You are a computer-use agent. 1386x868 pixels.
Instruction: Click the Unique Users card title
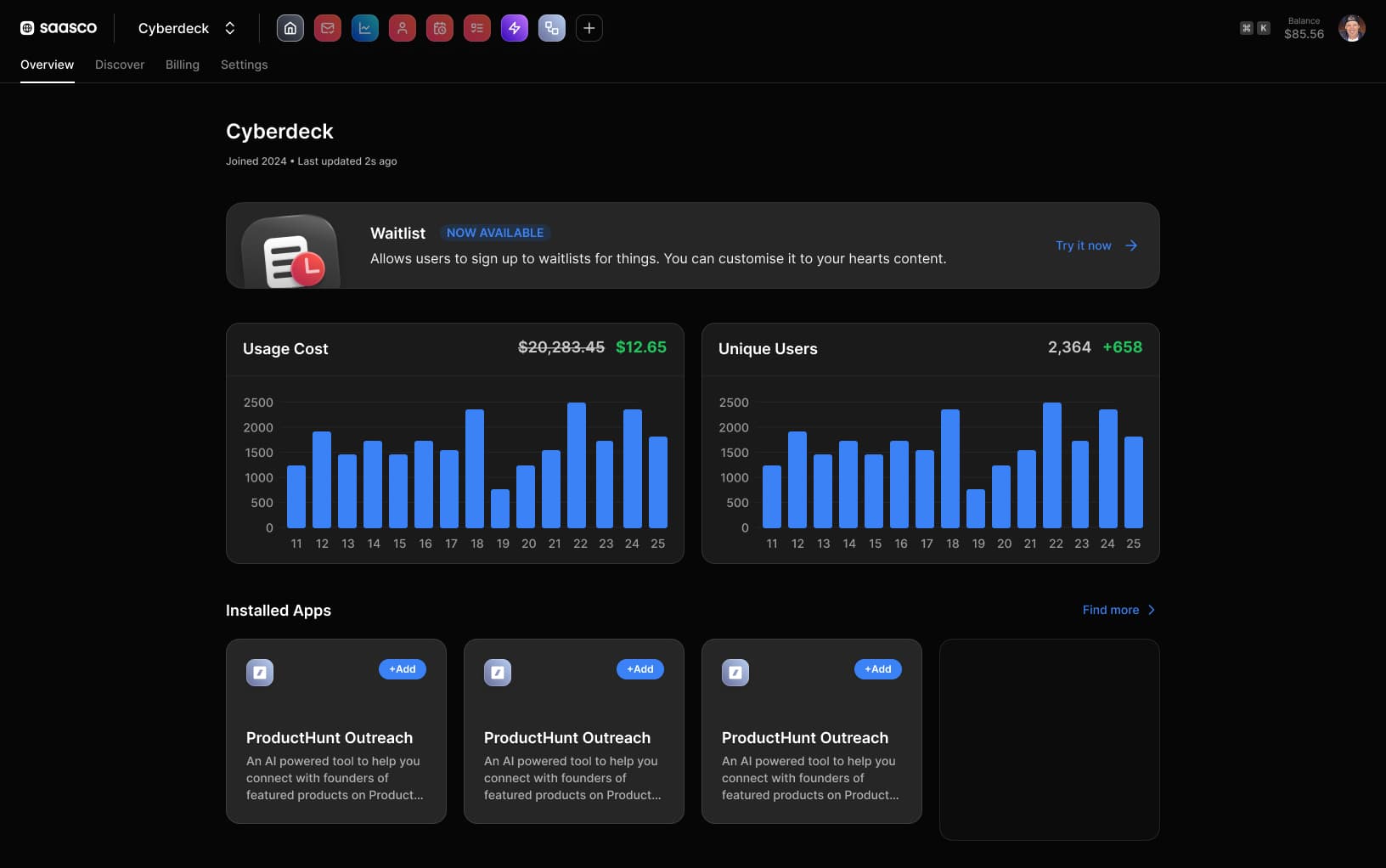pos(768,349)
